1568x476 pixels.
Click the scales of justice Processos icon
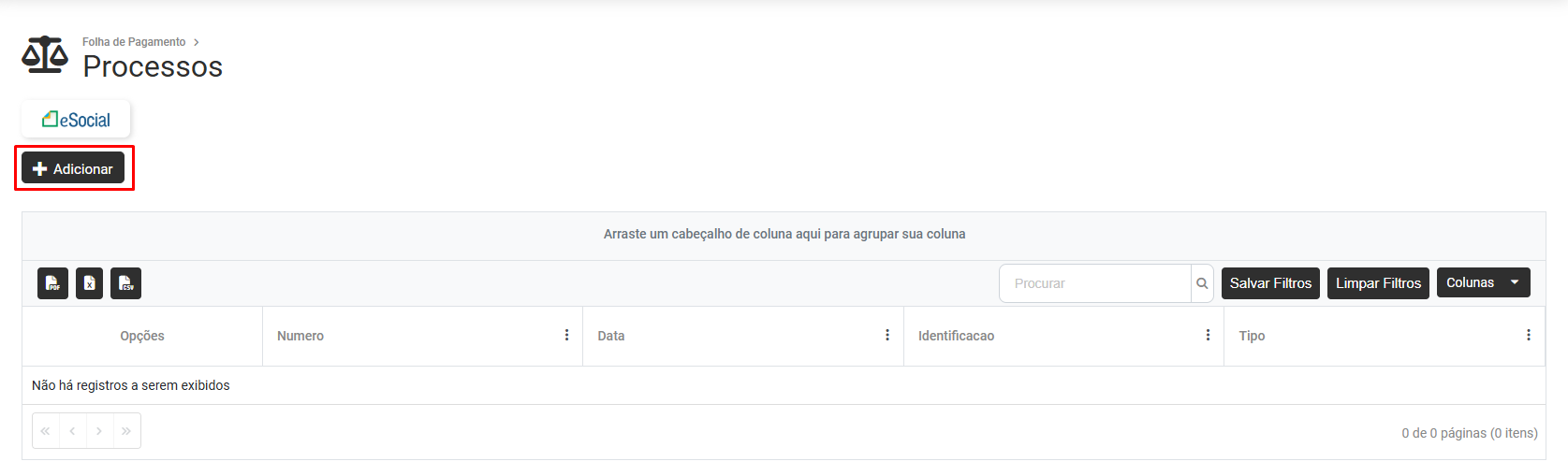click(45, 55)
